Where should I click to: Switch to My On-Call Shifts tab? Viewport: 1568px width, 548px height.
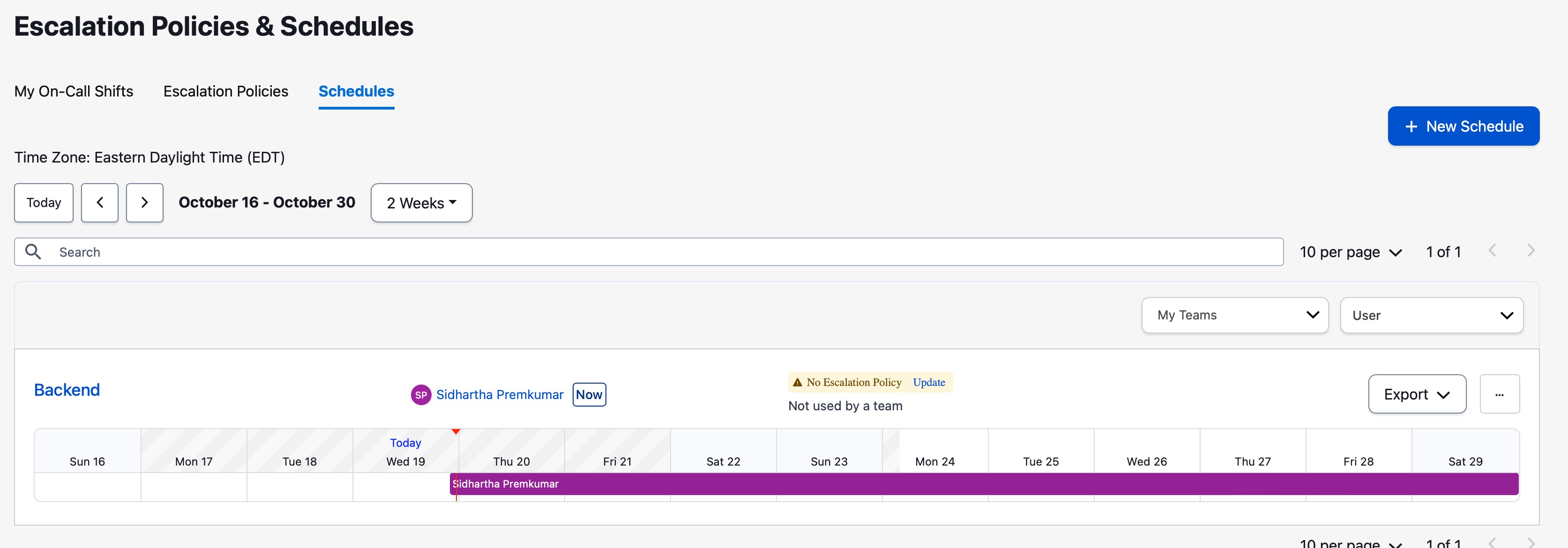[x=74, y=91]
